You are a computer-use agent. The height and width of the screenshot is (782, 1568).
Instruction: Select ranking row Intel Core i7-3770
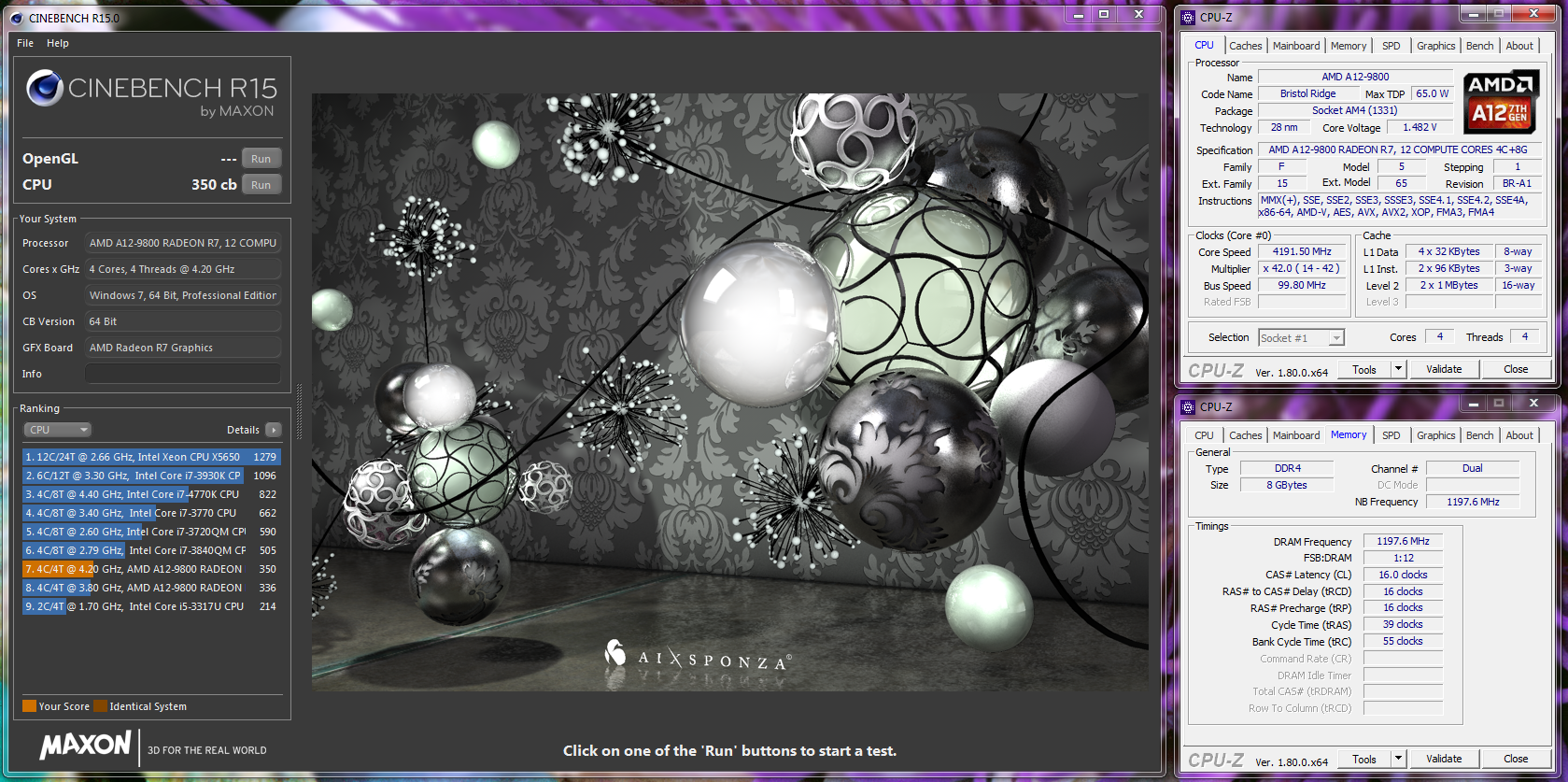[151, 513]
